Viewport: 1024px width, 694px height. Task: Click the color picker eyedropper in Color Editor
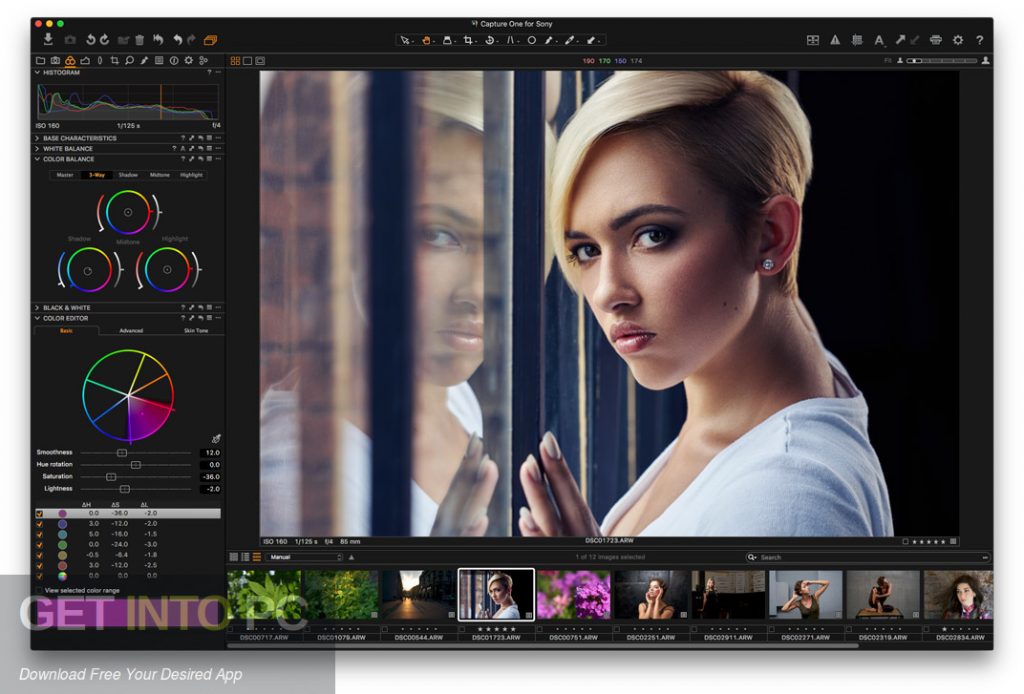(216, 439)
